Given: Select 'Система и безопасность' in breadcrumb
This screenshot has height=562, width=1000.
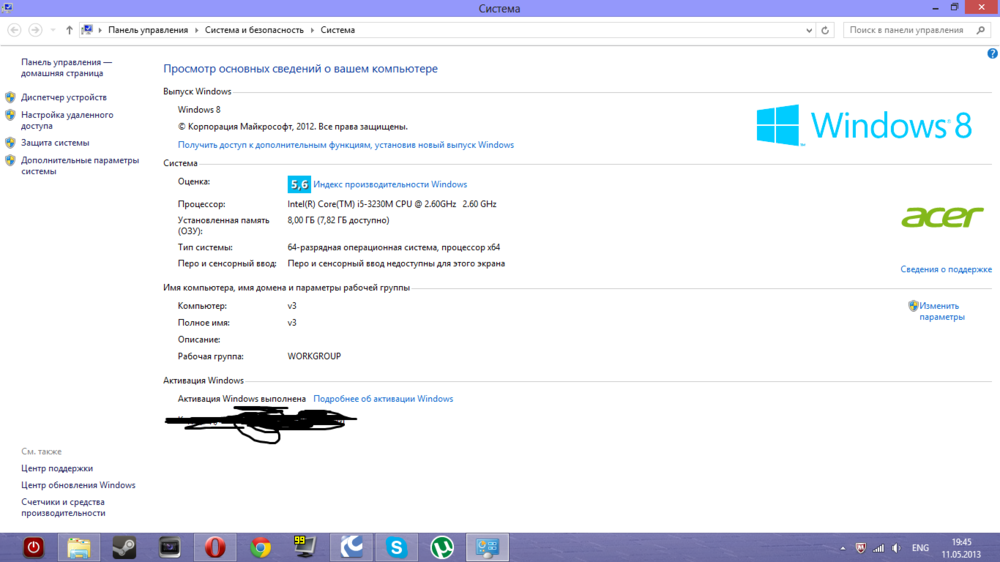Looking at the screenshot, I should coord(254,30).
